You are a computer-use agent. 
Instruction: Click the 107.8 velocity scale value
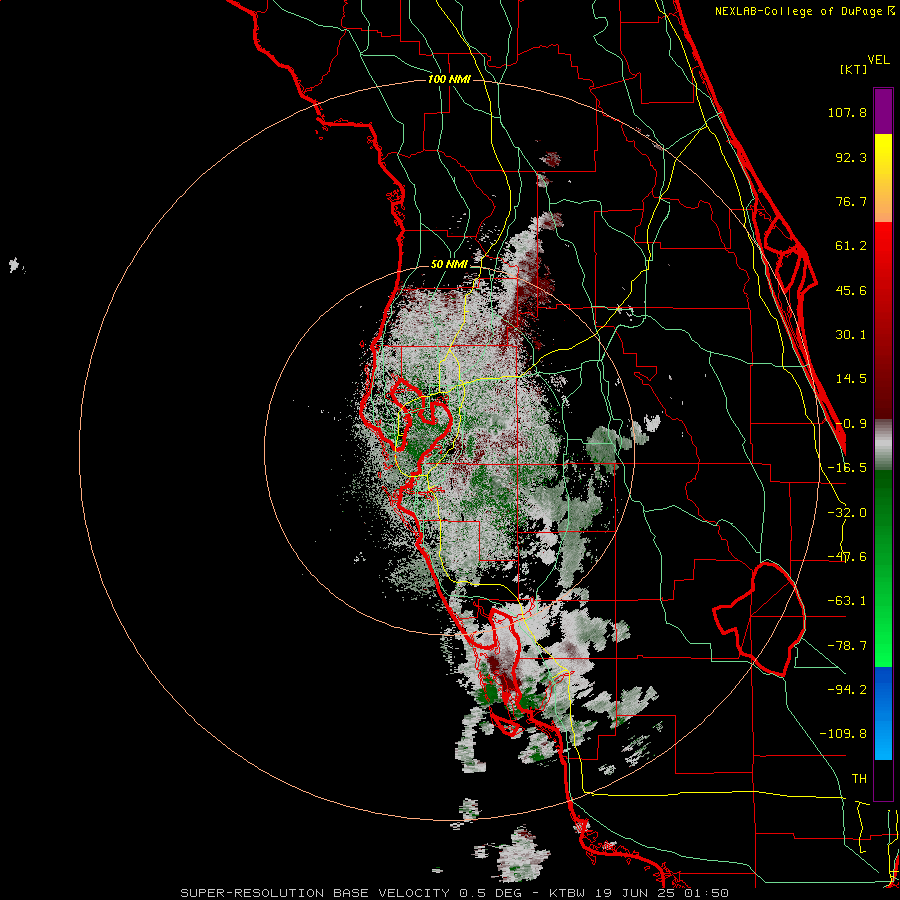847,112
